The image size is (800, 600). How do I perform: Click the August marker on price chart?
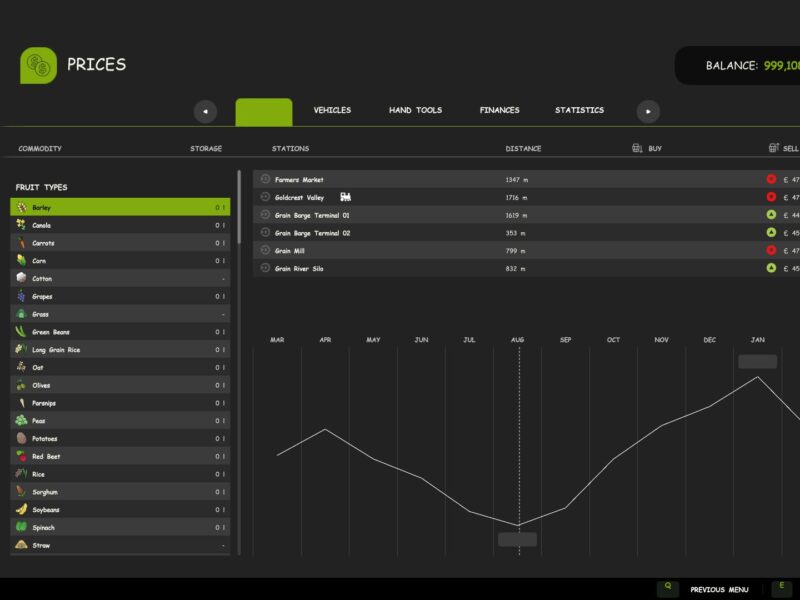click(x=517, y=539)
